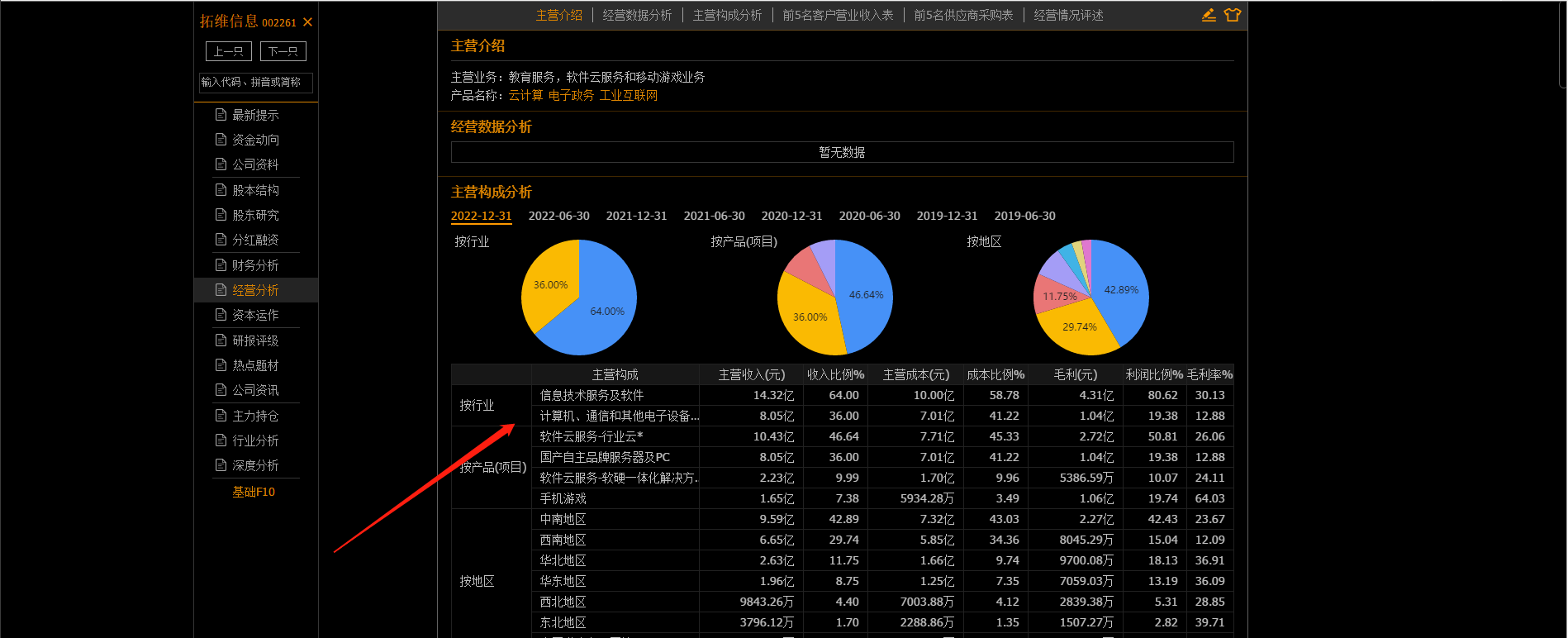The width and height of the screenshot is (1568, 638).
Task: Select the 2020-06-30 report period
Action: 869,216
